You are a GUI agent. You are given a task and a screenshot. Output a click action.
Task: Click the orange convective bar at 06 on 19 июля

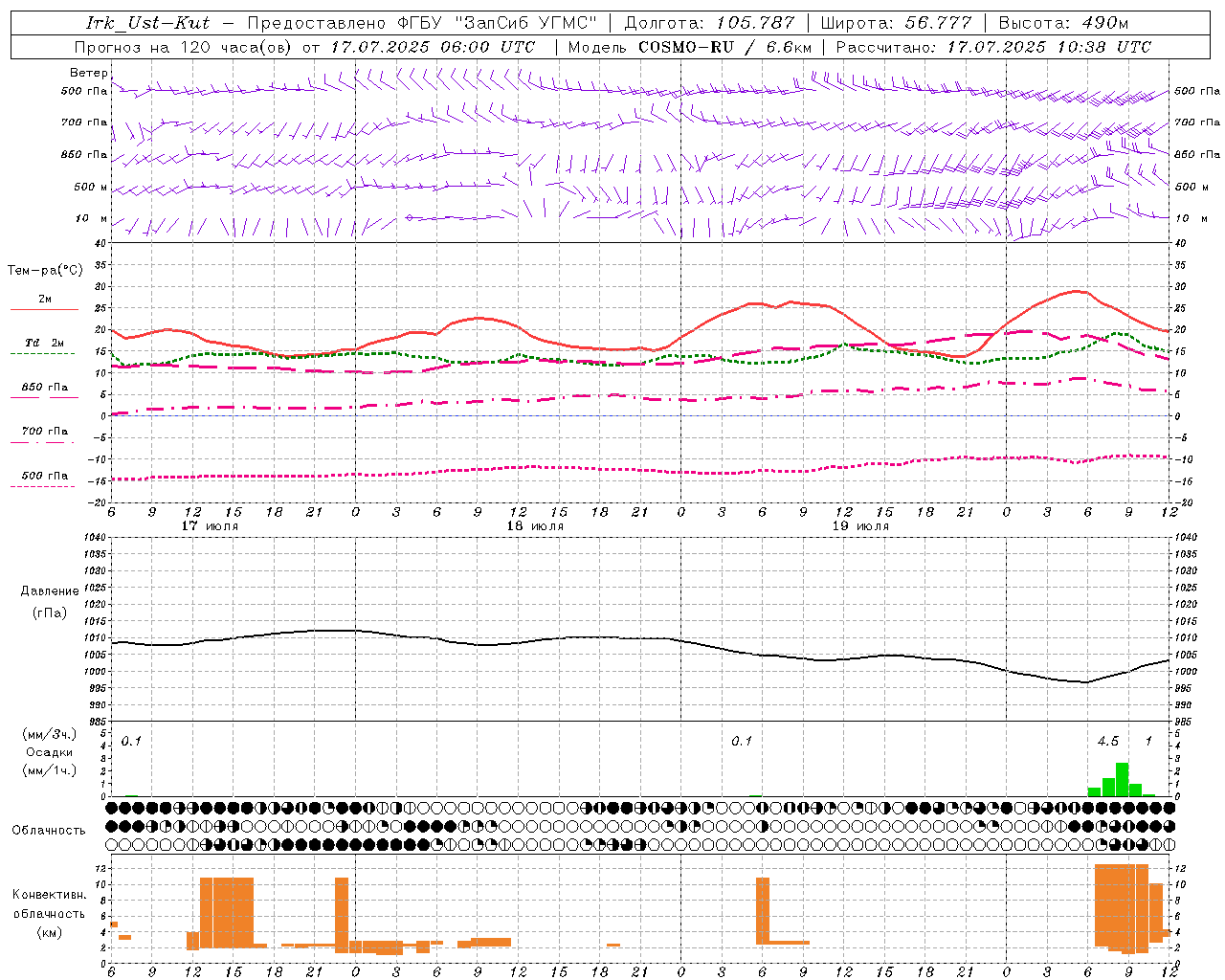click(x=763, y=911)
